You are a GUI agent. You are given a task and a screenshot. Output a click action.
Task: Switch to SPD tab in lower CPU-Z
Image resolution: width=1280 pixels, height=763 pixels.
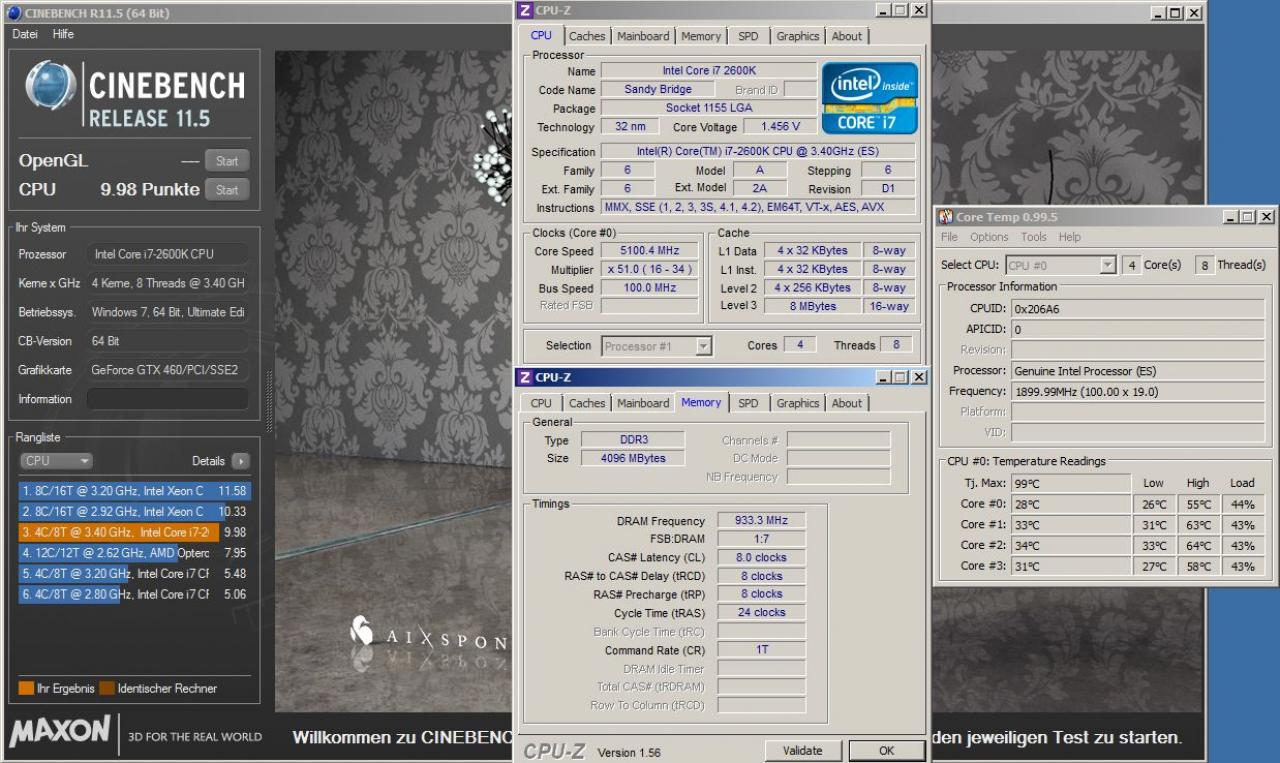point(748,403)
